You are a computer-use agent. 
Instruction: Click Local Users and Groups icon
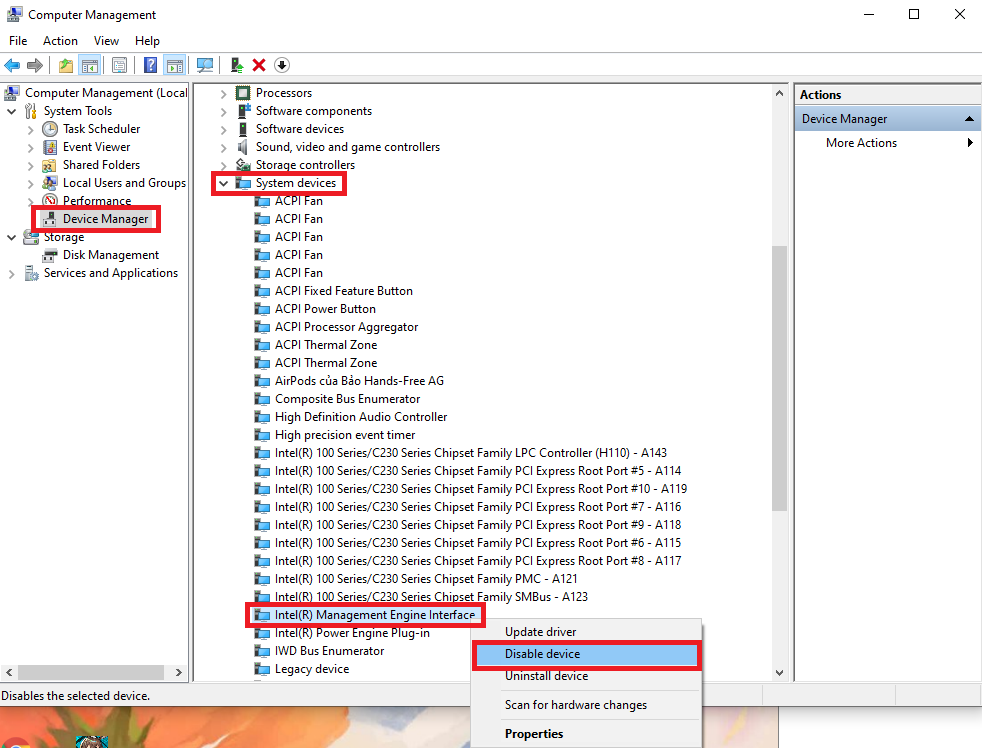50,183
